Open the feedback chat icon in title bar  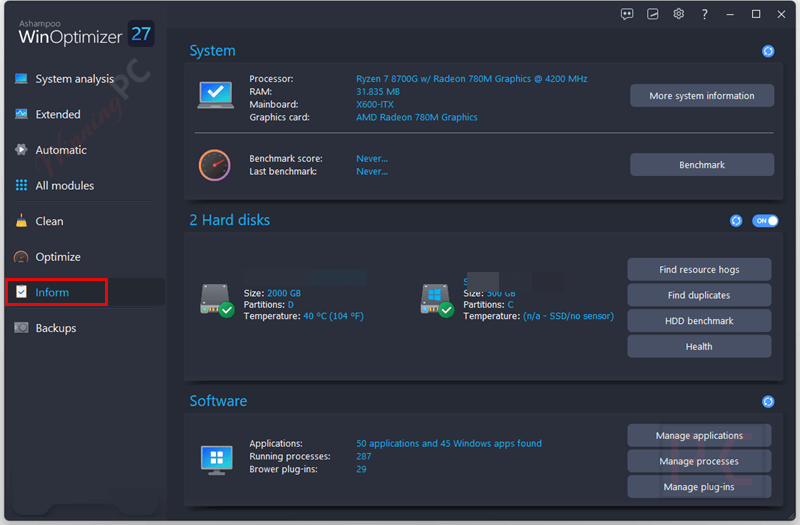627,14
